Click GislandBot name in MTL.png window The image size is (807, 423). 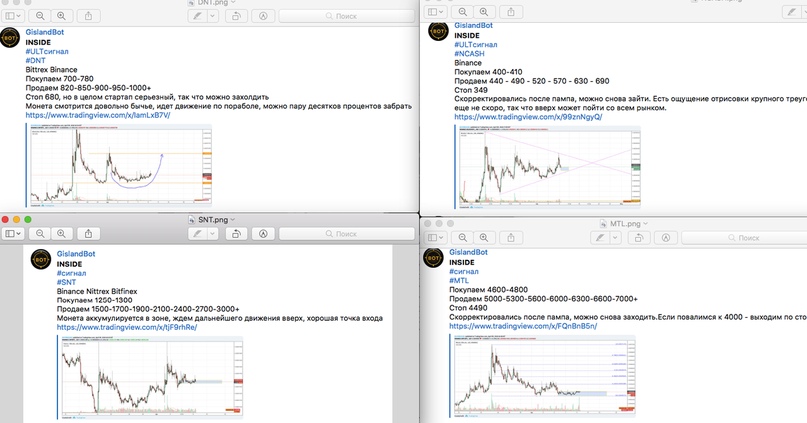(468, 252)
